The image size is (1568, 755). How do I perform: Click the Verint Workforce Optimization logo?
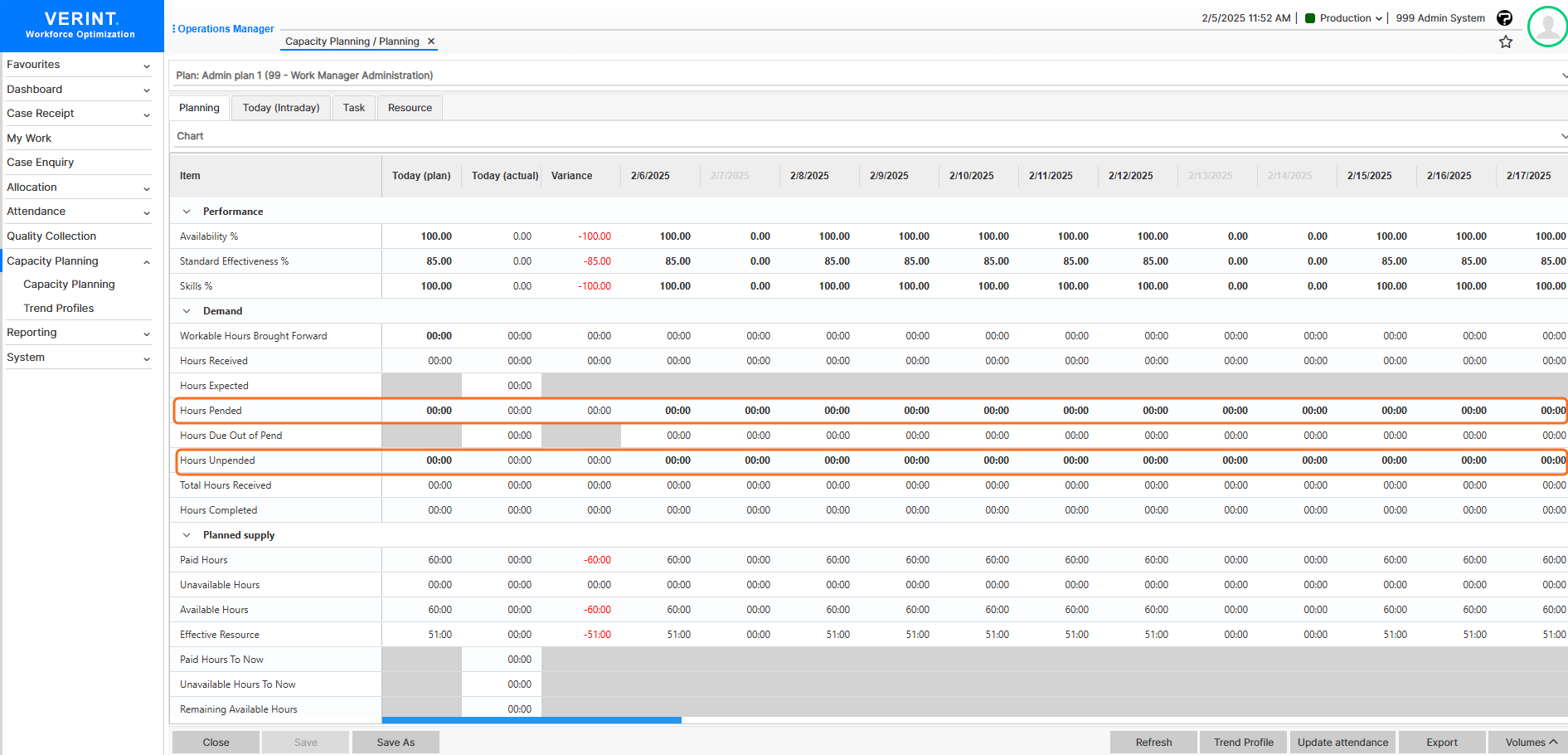pyautogui.click(x=80, y=25)
